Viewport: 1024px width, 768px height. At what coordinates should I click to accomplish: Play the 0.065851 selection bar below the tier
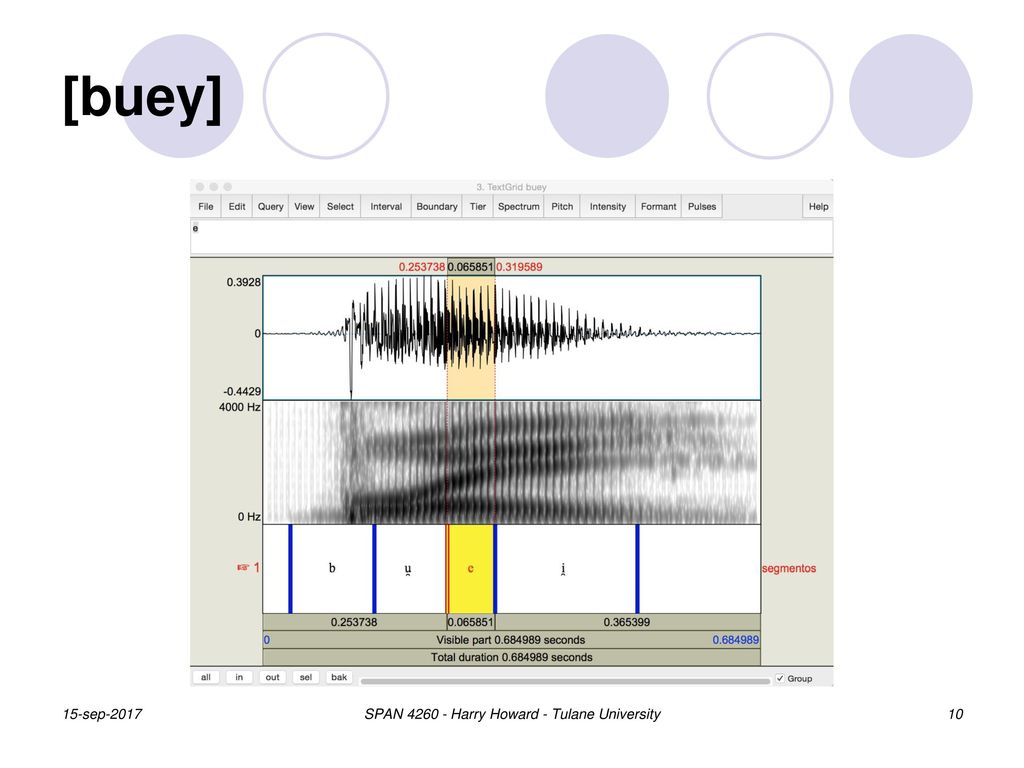pos(470,622)
